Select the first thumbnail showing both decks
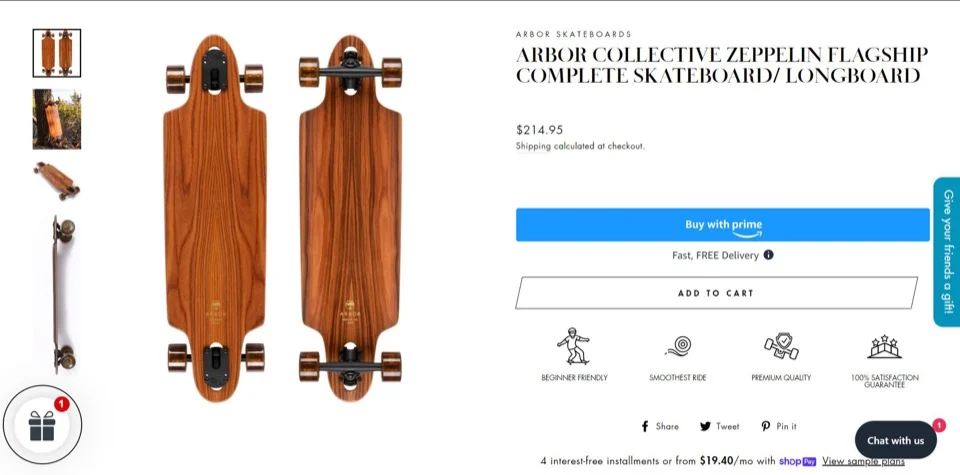This screenshot has height=475, width=960. [x=57, y=53]
